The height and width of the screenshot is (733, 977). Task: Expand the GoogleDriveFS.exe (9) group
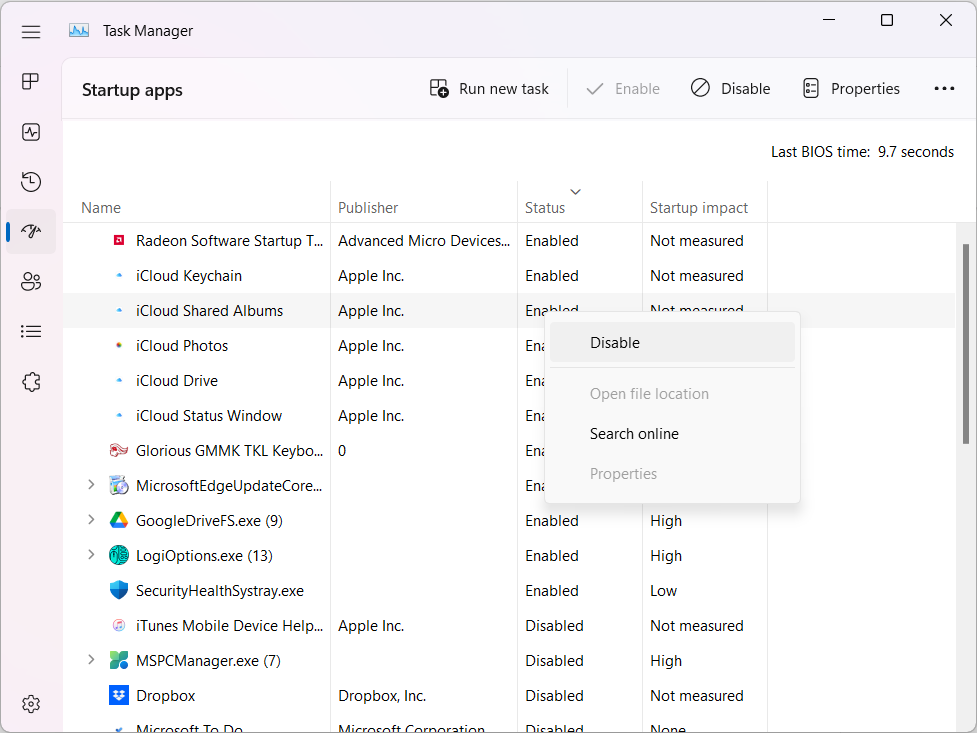pos(91,519)
